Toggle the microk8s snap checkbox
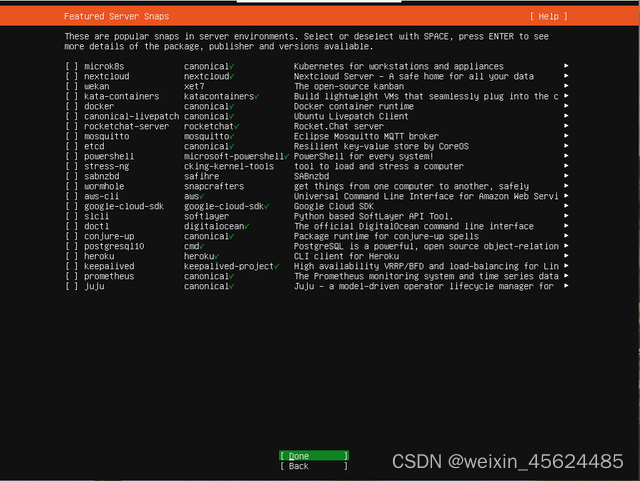Image resolution: width=640 pixels, height=481 pixels. 71,66
